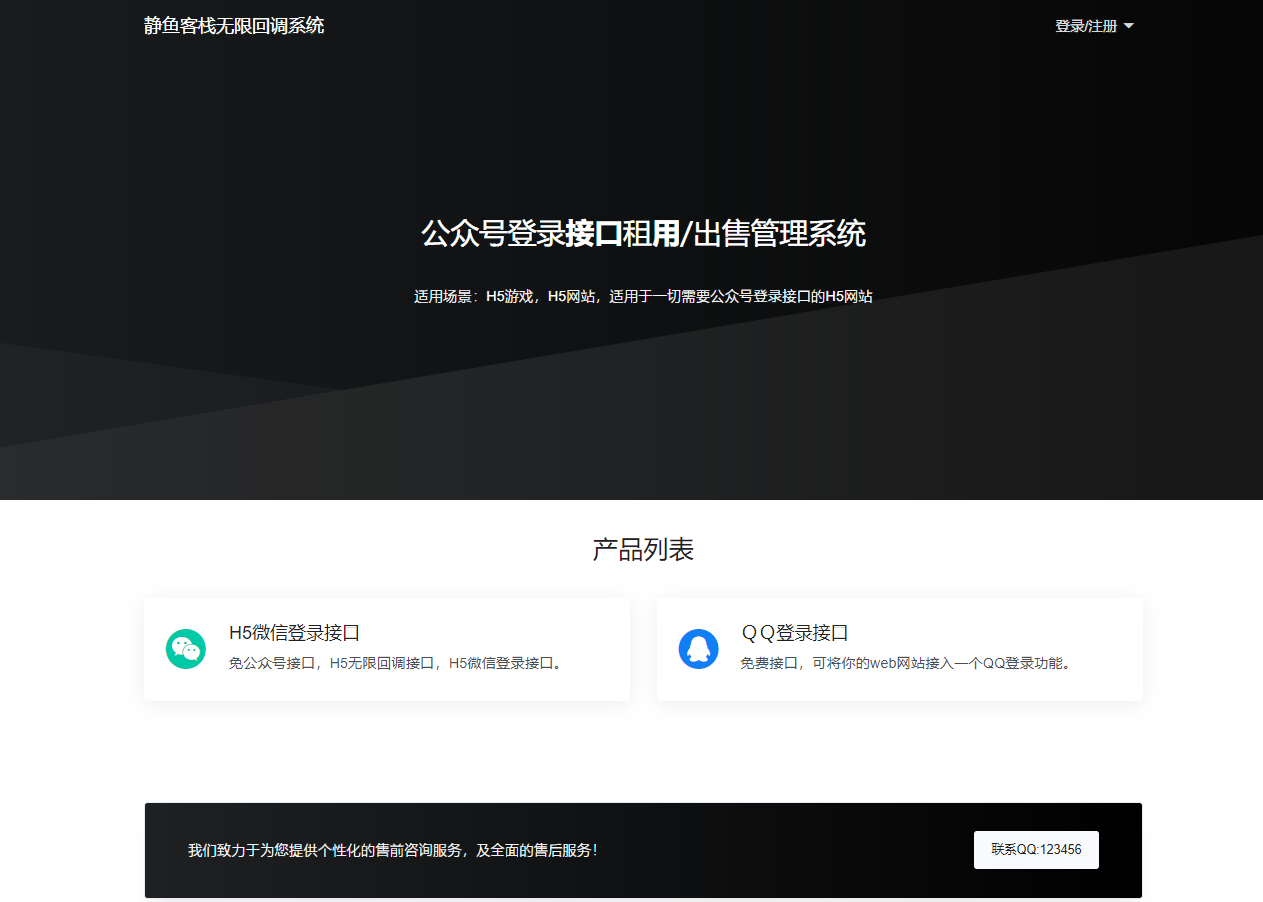Viewport: 1263px width, 902px height.
Task: Open the 登录/注册 dropdown menu
Action: tap(1086, 26)
